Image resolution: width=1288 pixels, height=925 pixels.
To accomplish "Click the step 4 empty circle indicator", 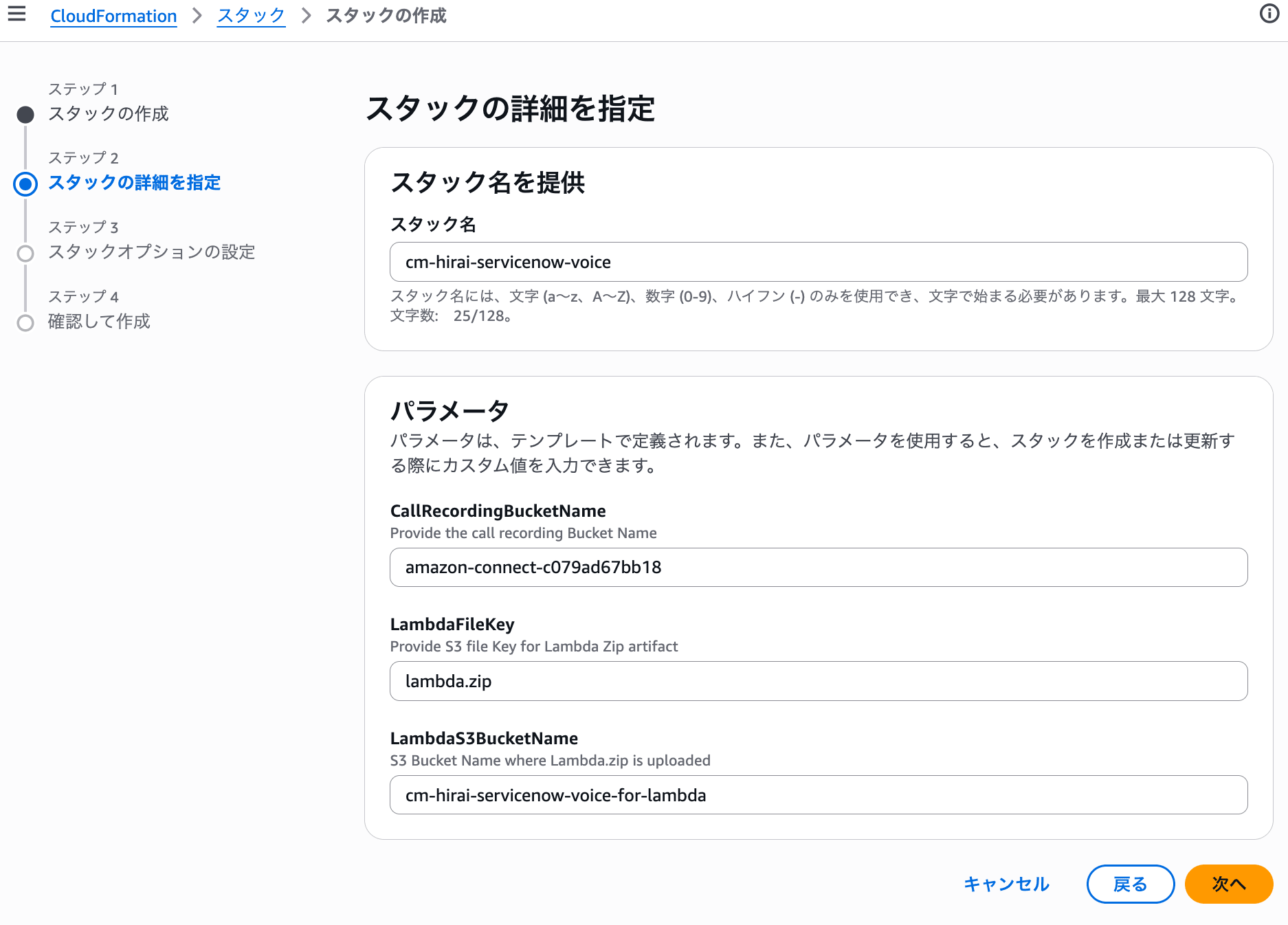I will coord(25,323).
